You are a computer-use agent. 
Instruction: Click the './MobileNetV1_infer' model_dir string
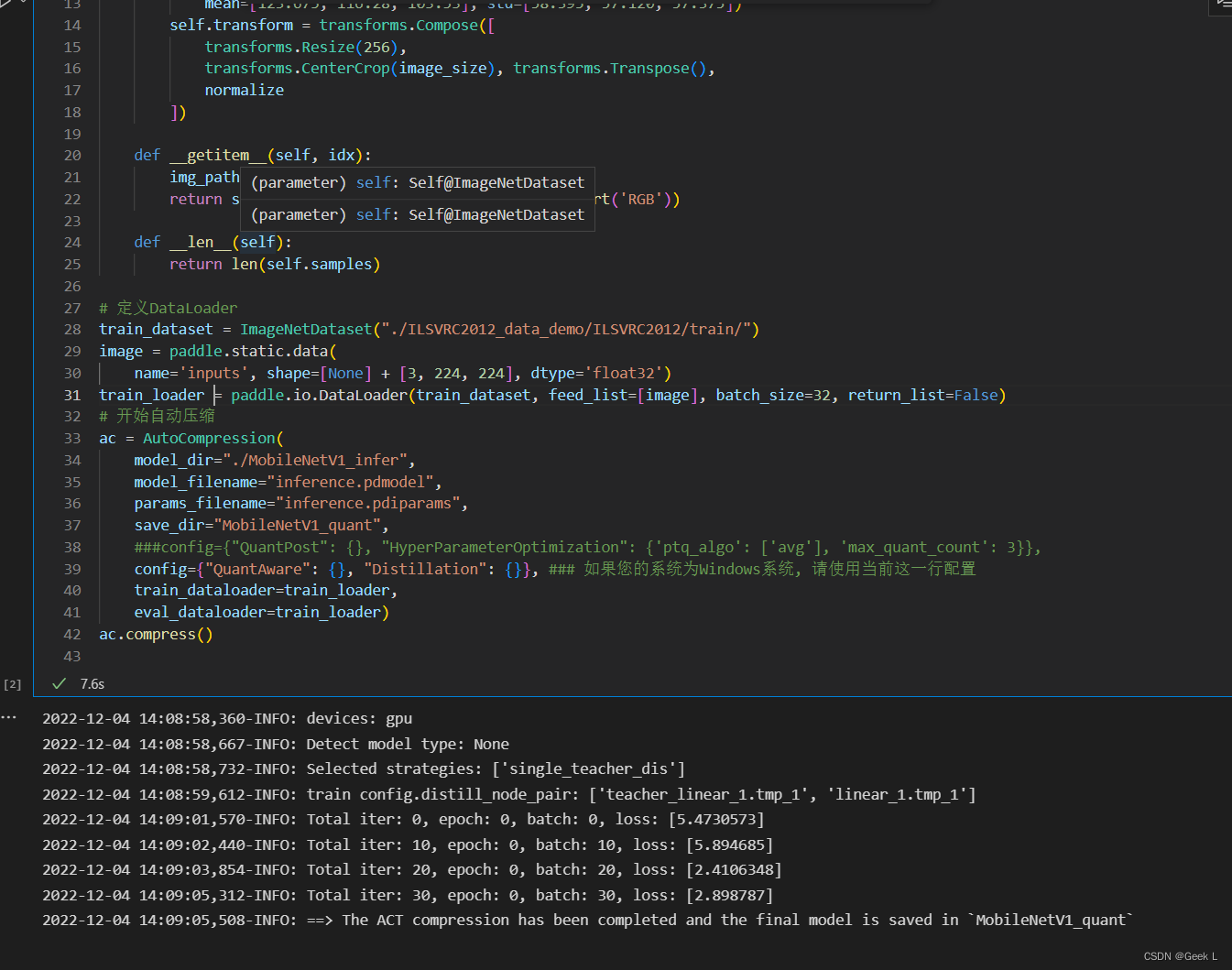point(314,460)
